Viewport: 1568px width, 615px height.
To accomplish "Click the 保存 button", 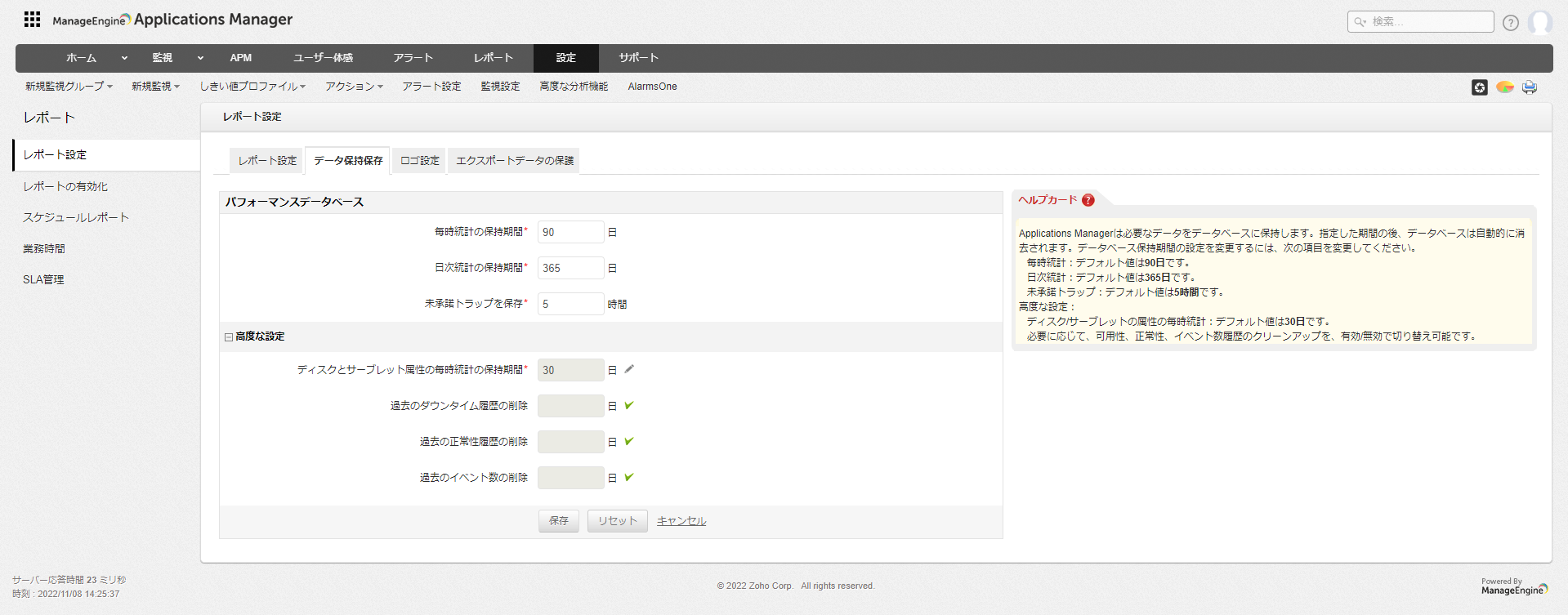I will (558, 521).
